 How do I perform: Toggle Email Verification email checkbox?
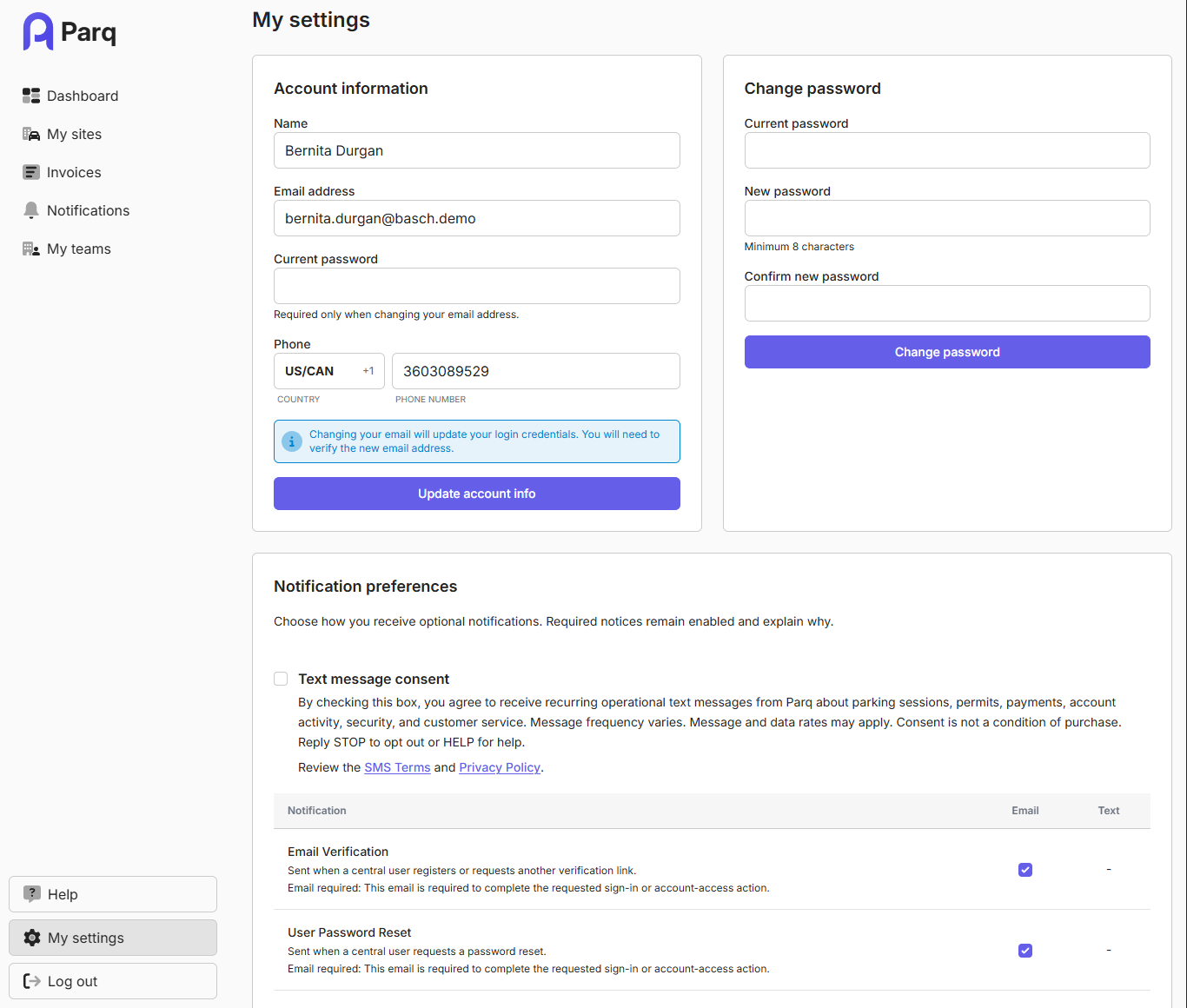[1025, 870]
